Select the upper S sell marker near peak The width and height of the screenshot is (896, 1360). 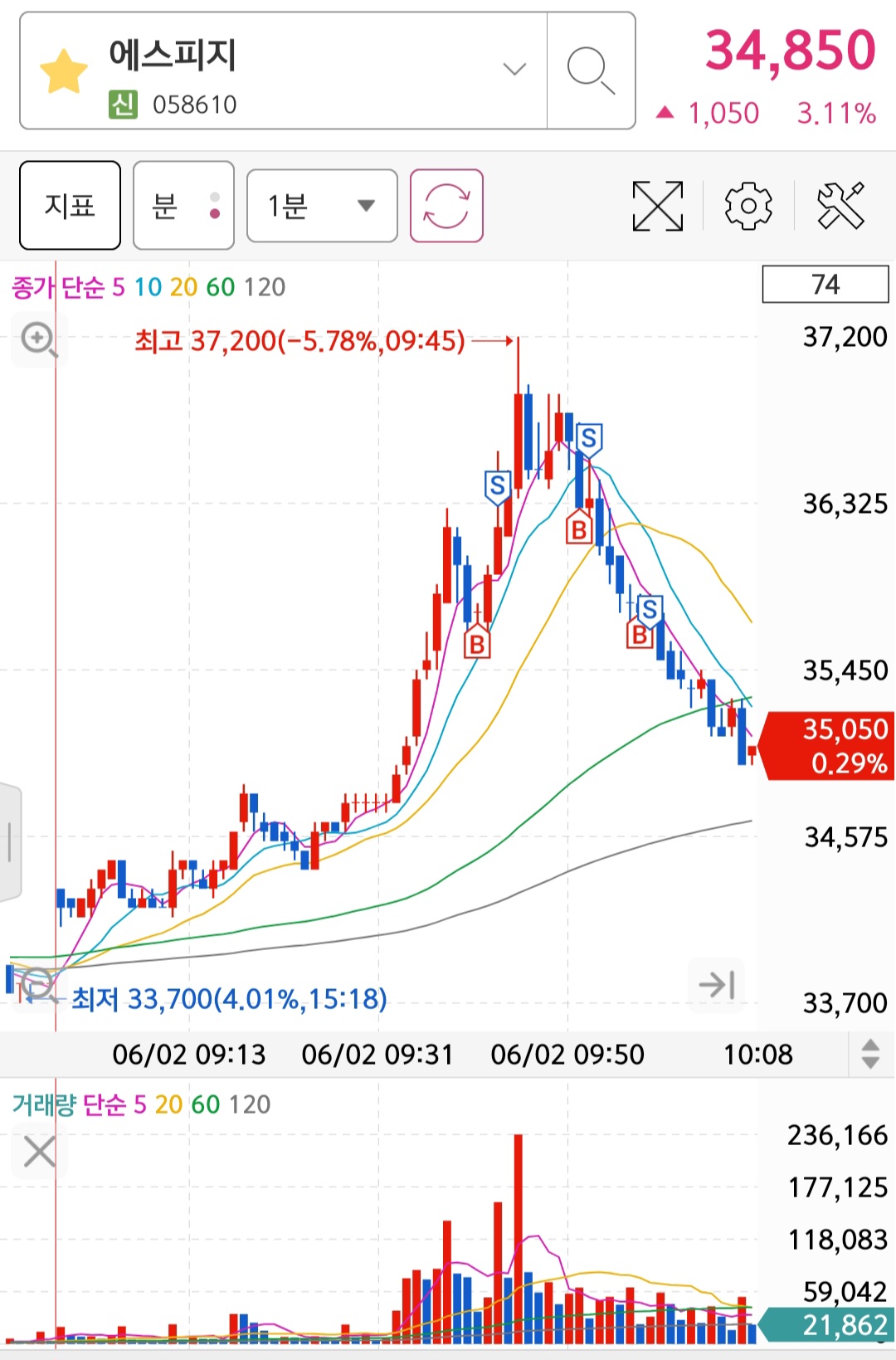589,438
